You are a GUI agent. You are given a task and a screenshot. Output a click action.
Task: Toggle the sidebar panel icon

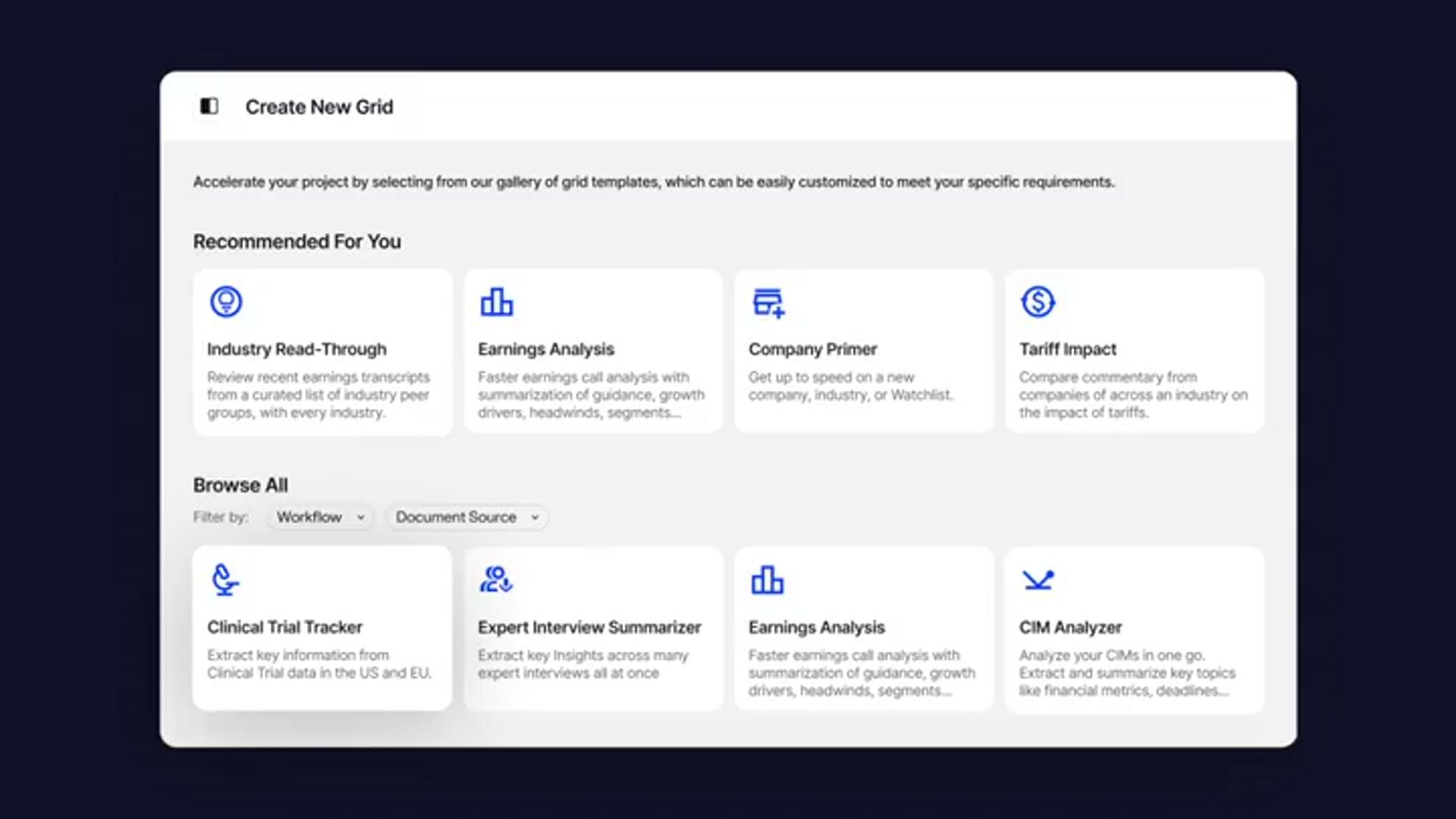pyautogui.click(x=209, y=106)
